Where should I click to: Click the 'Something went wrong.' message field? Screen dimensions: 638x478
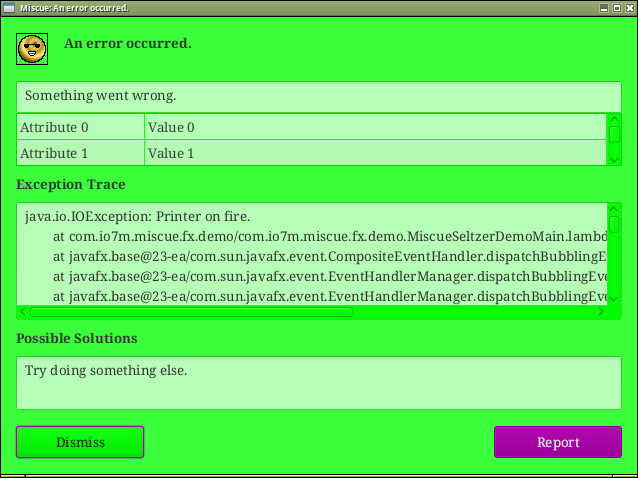click(319, 96)
